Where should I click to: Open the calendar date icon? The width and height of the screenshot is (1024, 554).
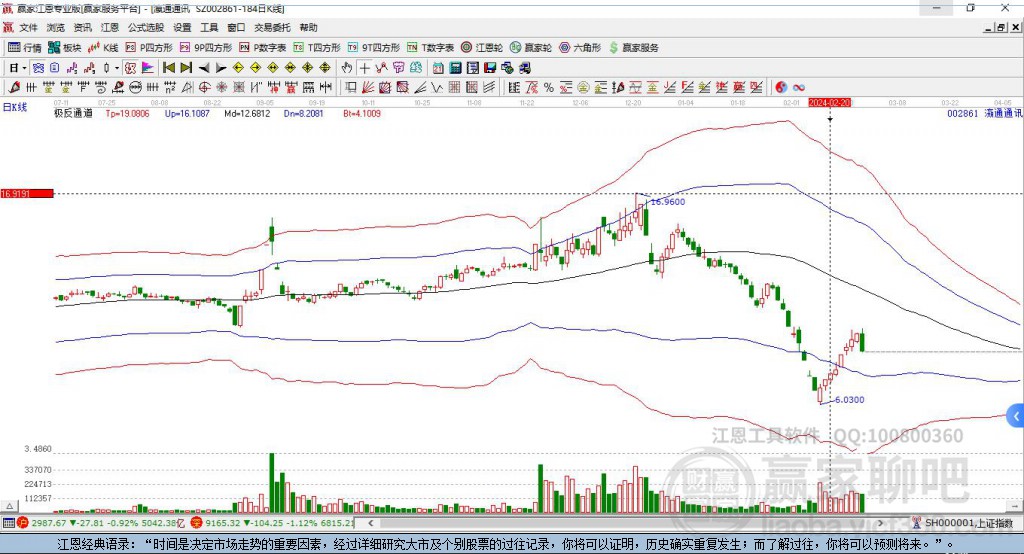(x=438, y=68)
